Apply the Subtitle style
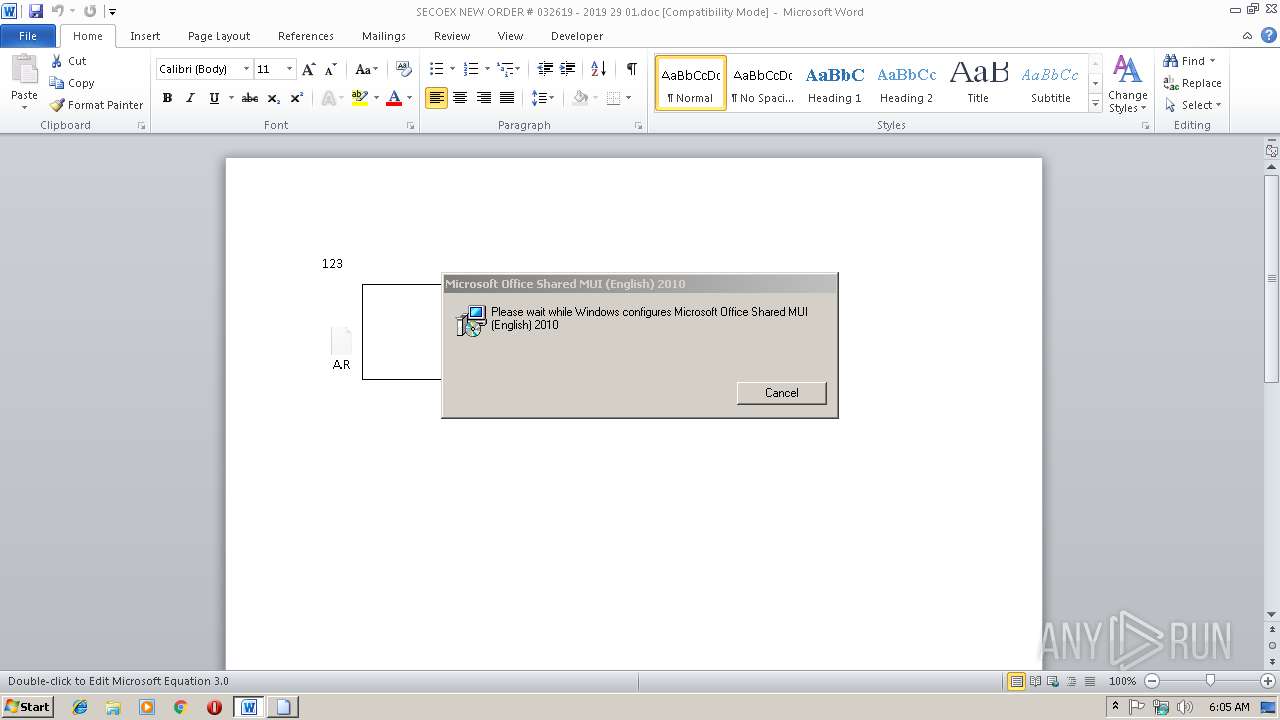The image size is (1280, 720). click(x=1051, y=83)
